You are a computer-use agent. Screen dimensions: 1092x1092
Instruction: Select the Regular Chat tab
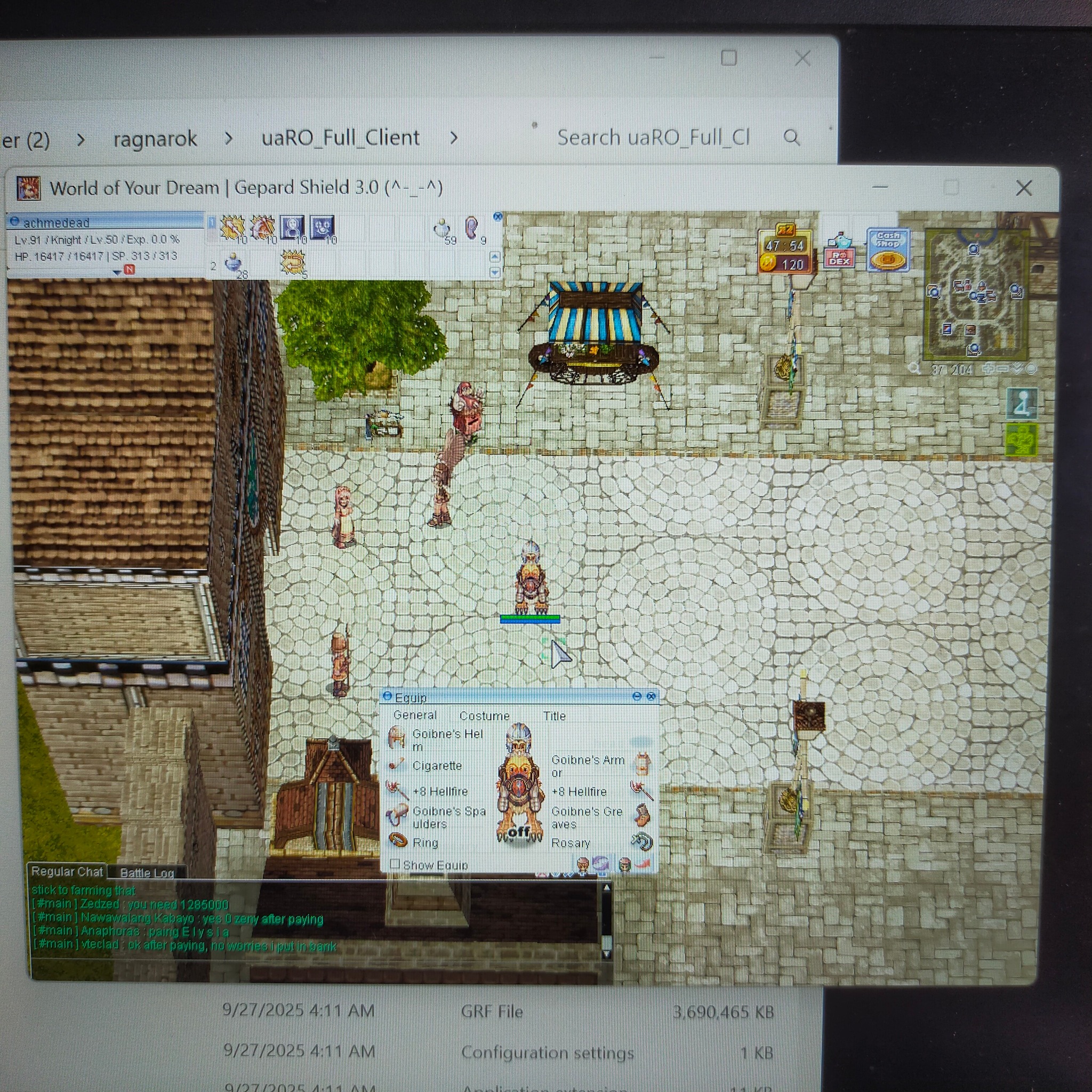(x=67, y=871)
